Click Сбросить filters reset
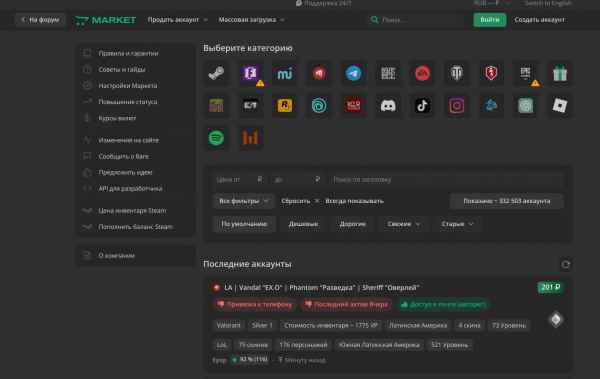This screenshot has height=379, width=600. point(300,201)
